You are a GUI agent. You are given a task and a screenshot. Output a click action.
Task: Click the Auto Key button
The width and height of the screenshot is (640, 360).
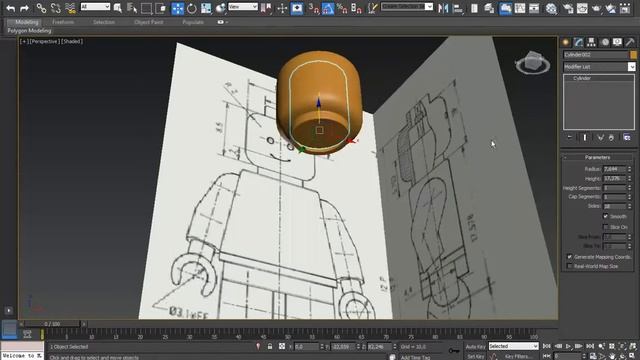[x=476, y=347]
